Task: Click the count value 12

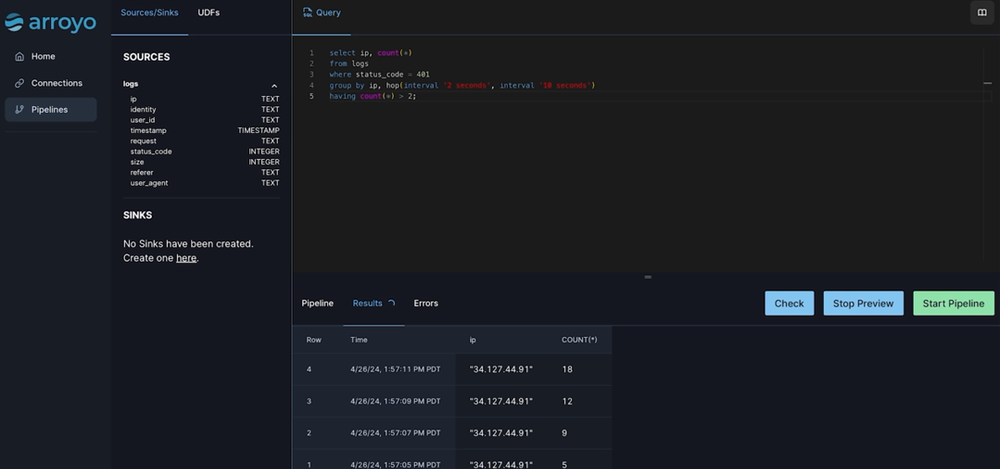Action: click(x=567, y=401)
